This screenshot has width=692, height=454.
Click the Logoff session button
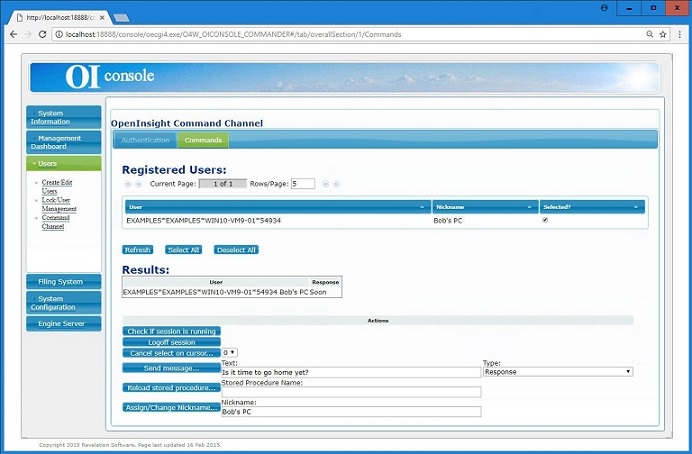171,342
